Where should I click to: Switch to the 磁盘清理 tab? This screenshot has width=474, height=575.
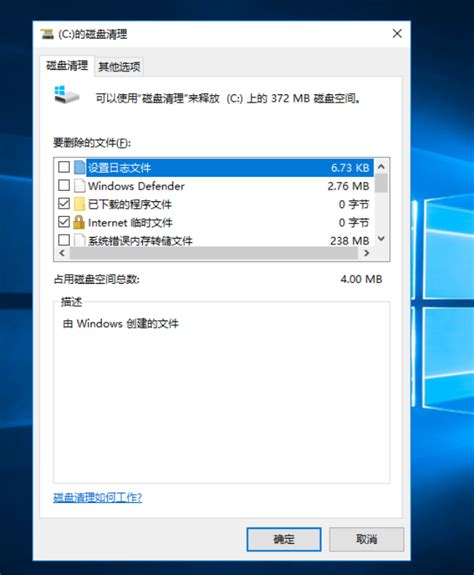pyautogui.click(x=67, y=66)
